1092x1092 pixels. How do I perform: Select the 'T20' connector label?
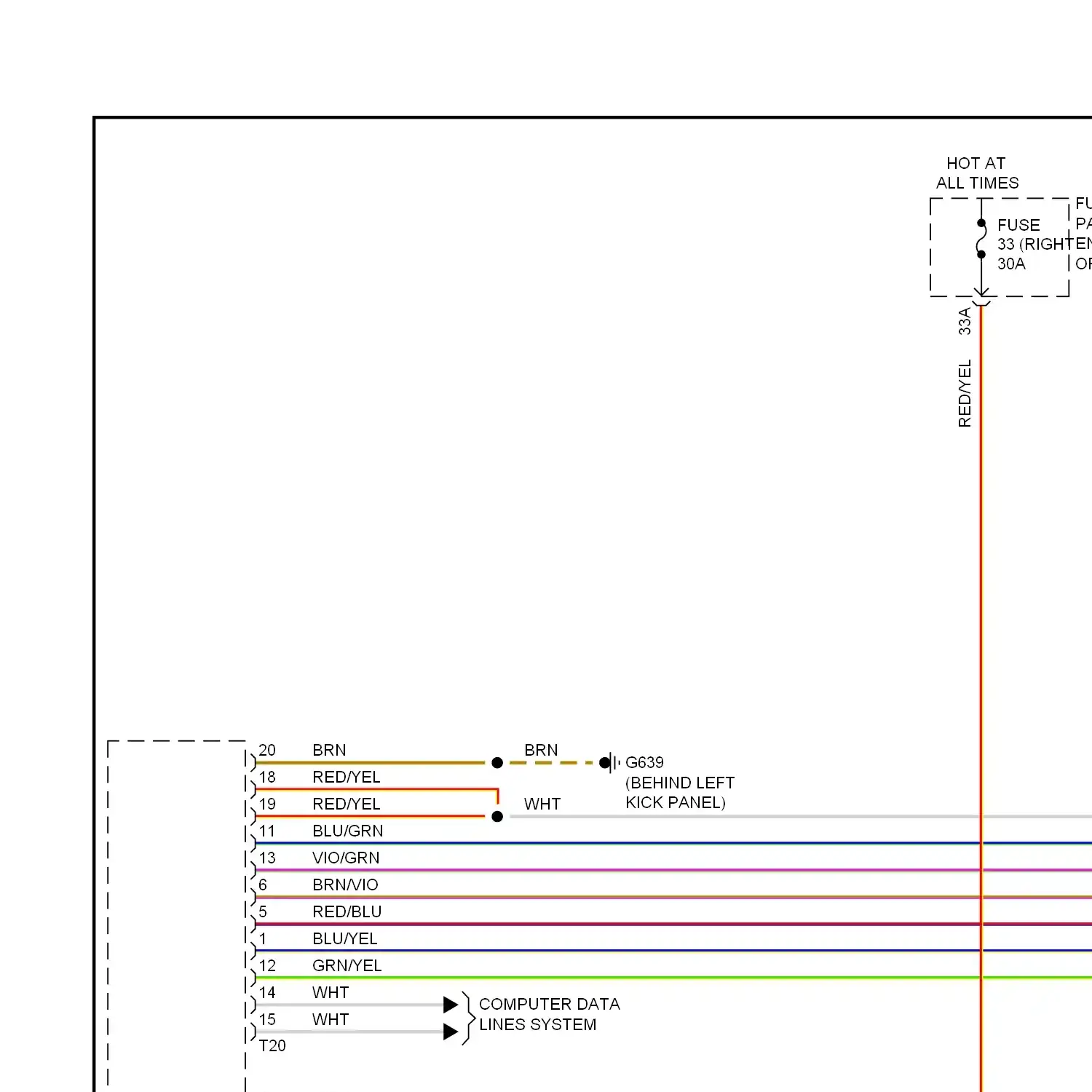[x=272, y=1045]
